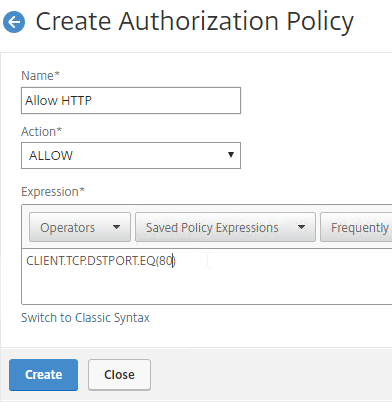Click the Name* field label
Screen dimensions: 392x402
point(40,76)
